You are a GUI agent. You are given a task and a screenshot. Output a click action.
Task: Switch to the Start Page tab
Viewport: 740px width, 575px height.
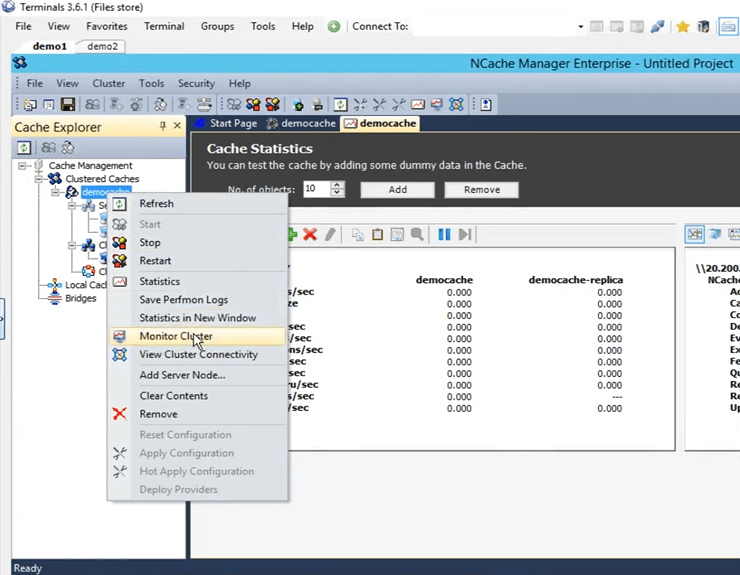(227, 124)
